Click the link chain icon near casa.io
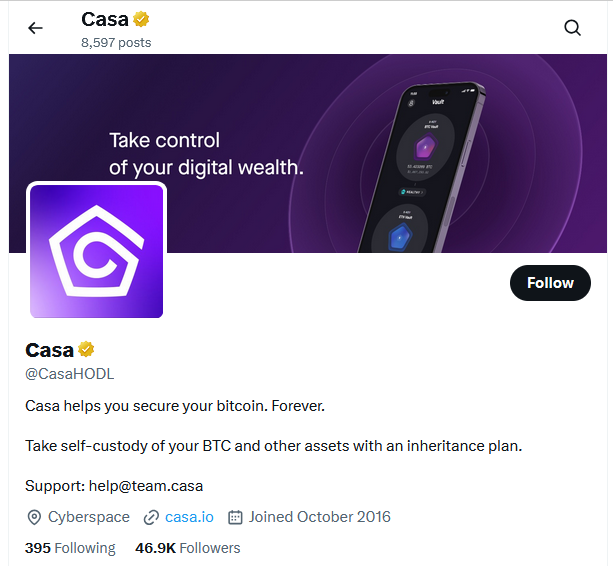Viewport: 613px width, 566px height. pos(151,517)
